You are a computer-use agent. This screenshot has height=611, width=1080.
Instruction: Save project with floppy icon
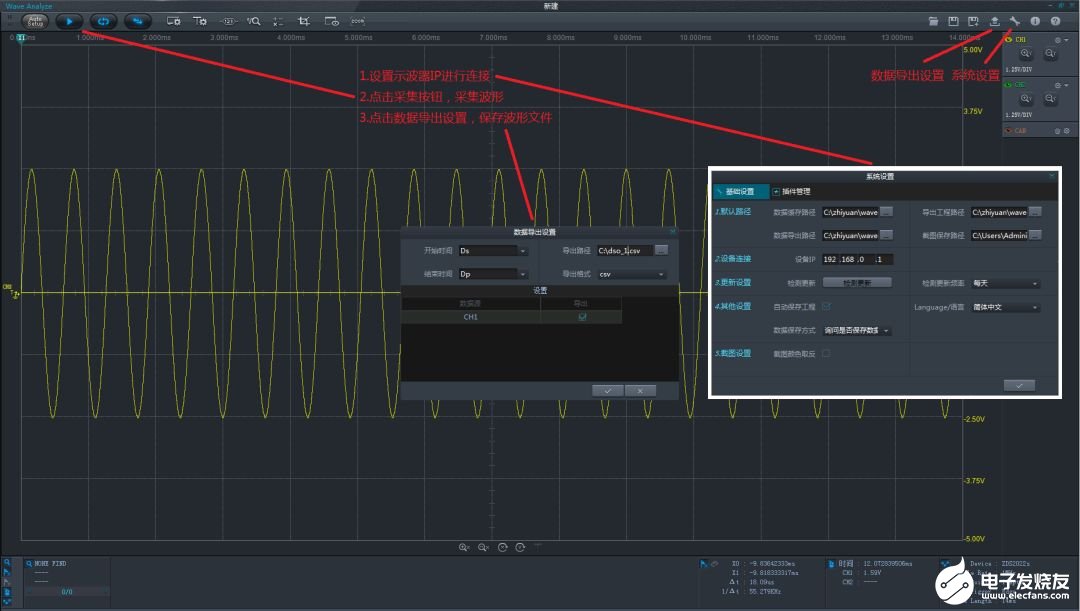pos(953,21)
